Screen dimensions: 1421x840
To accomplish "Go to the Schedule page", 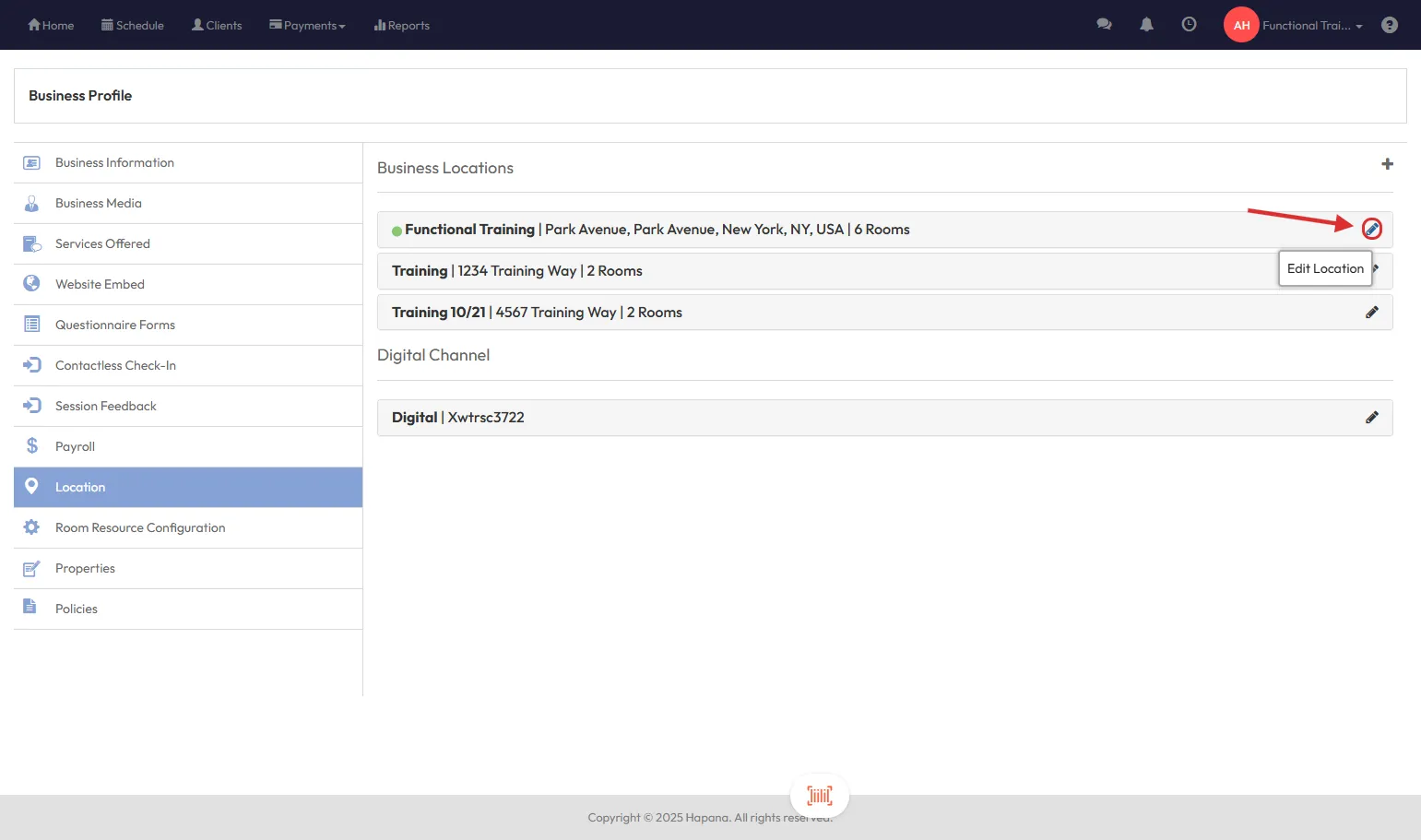I will click(133, 26).
